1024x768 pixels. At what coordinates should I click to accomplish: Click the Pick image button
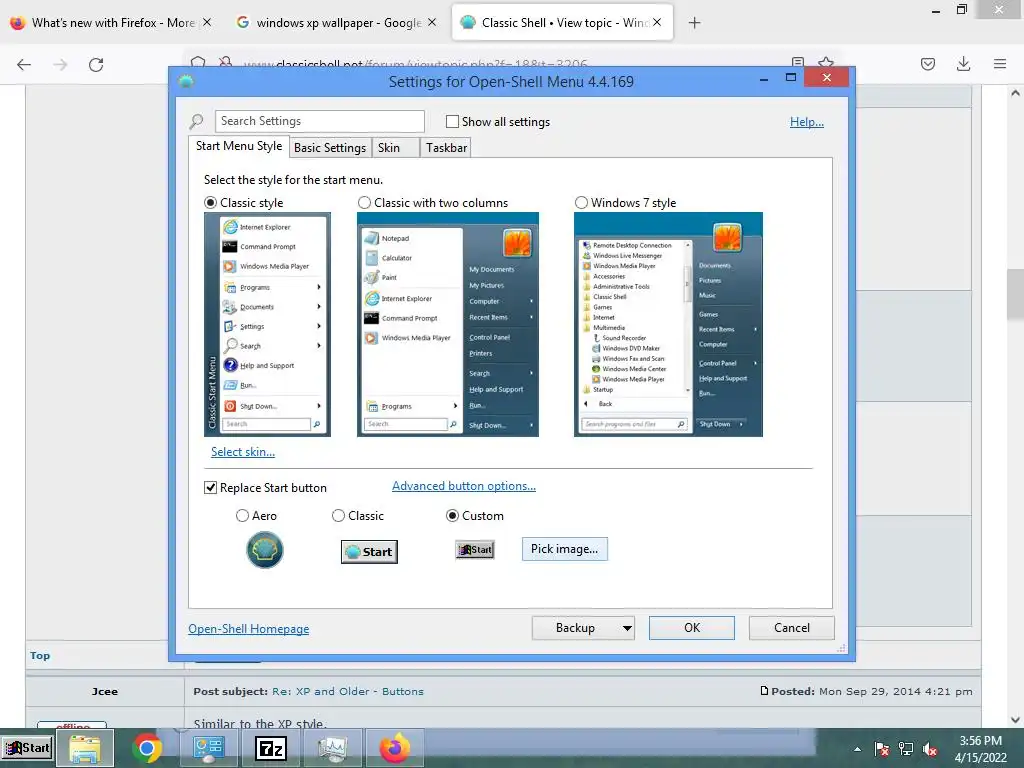point(564,549)
